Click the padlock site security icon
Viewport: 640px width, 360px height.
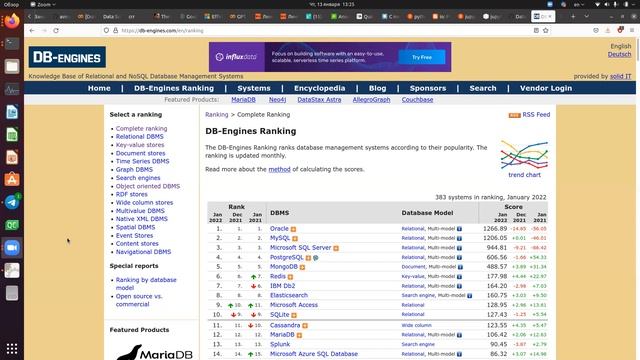[116, 31]
